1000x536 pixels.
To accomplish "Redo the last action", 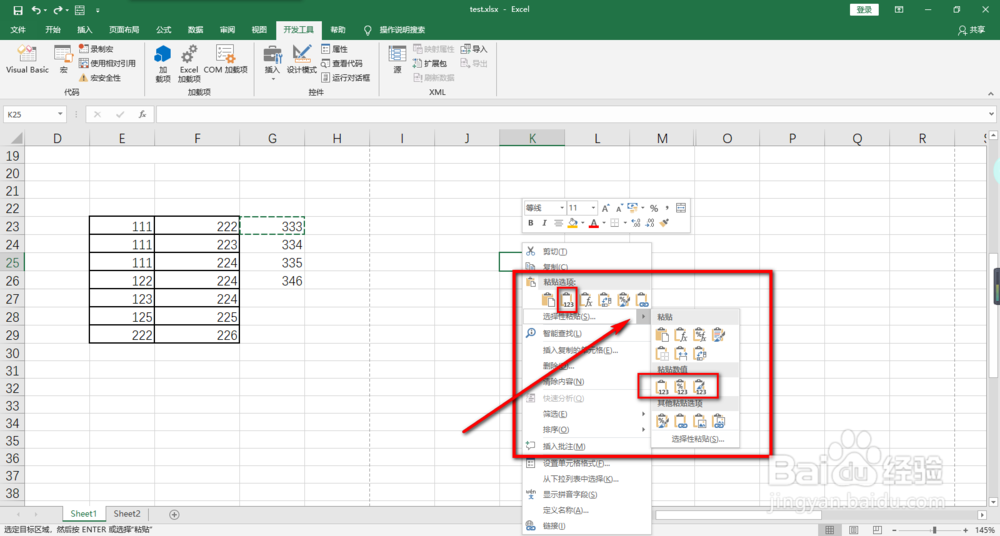I will [57, 10].
